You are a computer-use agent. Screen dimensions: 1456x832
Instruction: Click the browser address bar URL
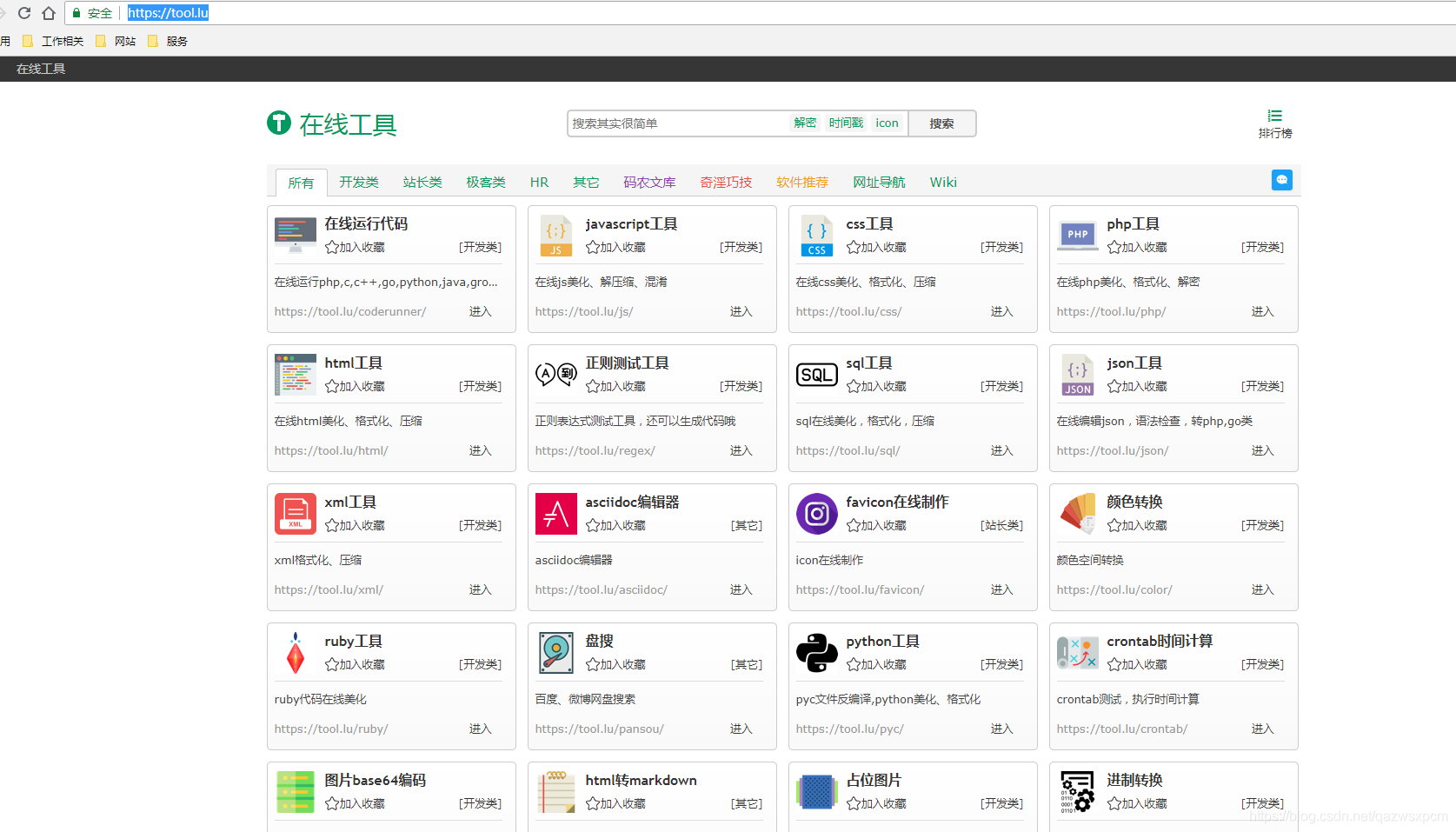[169, 13]
